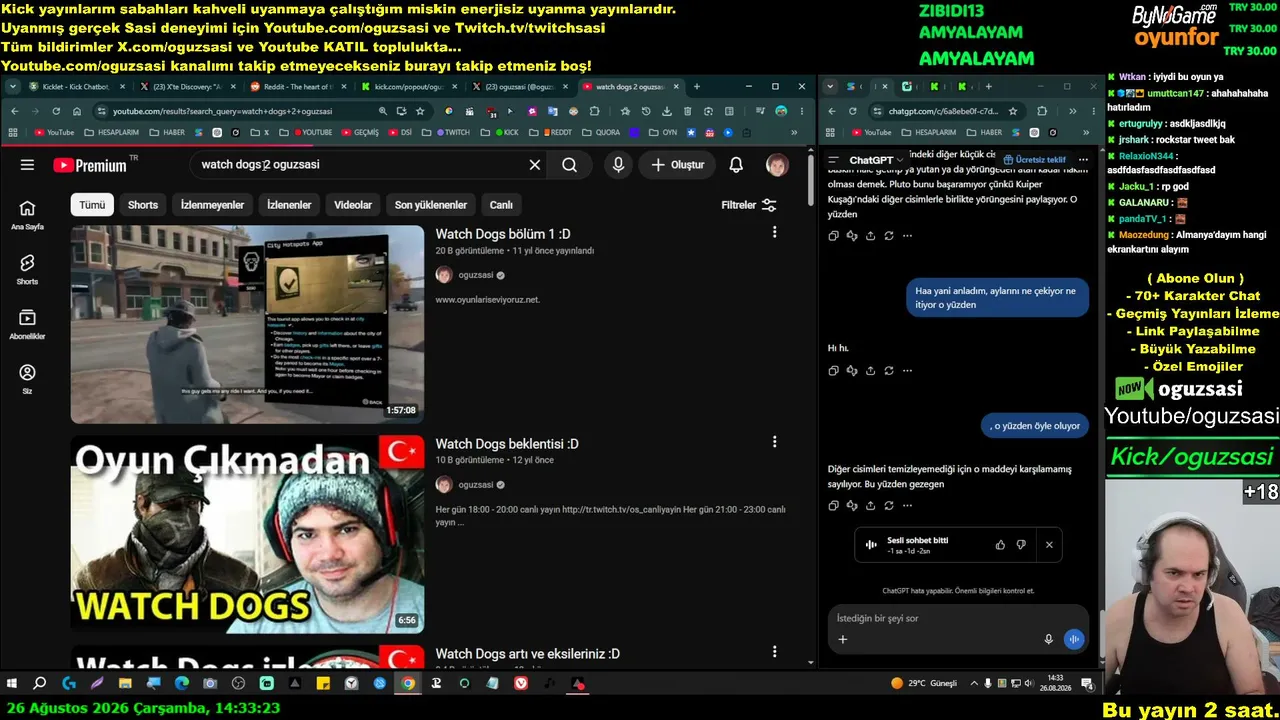This screenshot has height=720, width=1280.
Task: Open the YouTube account avatar menu
Action: point(777,165)
